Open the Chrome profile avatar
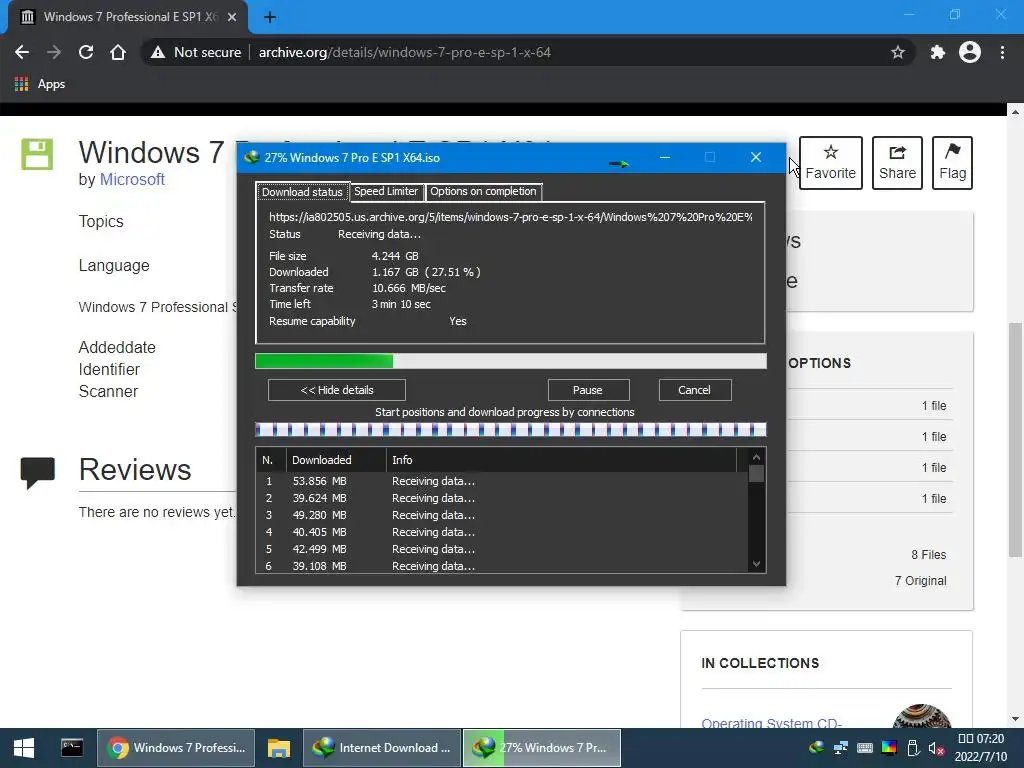1024x768 pixels. click(x=970, y=52)
